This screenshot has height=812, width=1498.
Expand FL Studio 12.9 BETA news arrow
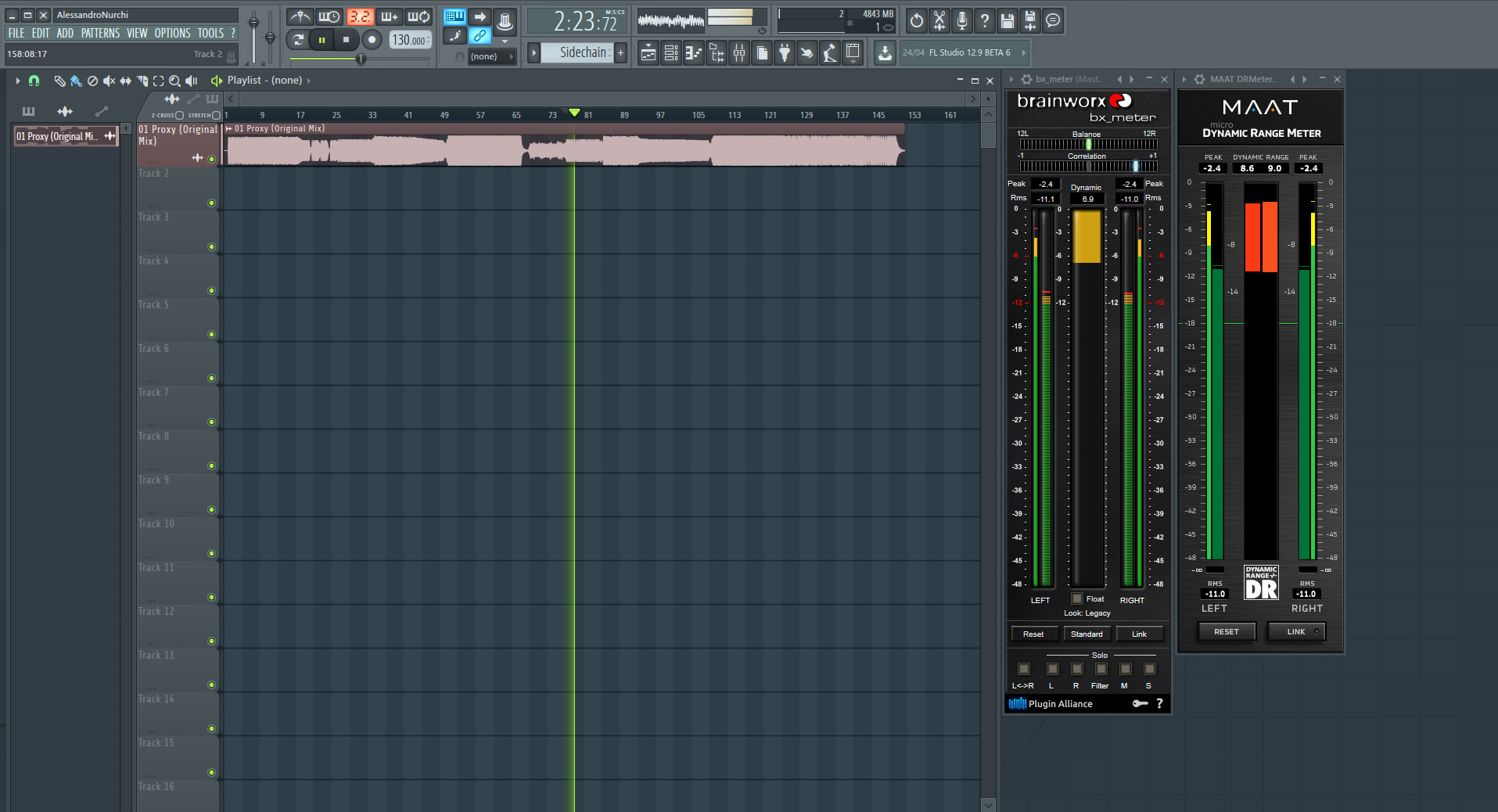coord(1022,52)
